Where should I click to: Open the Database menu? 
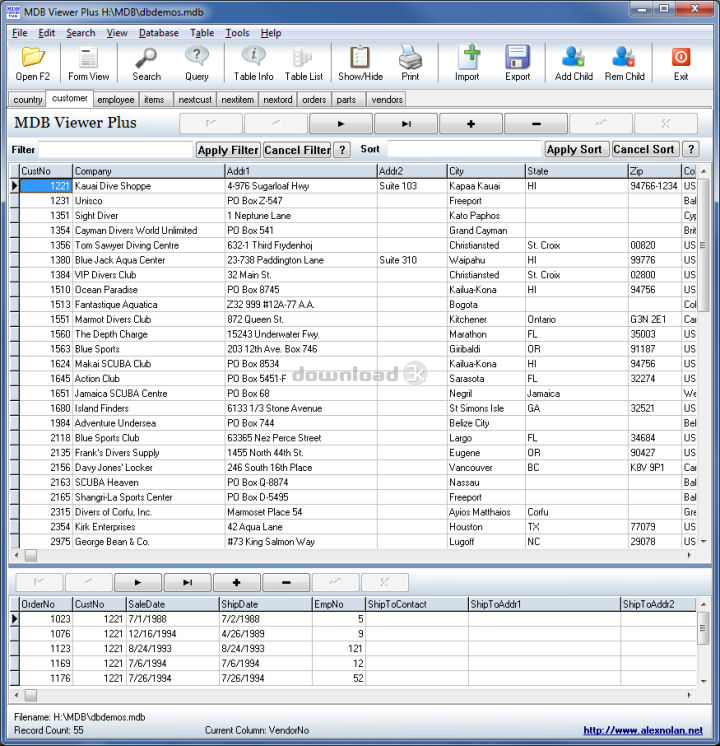(158, 33)
